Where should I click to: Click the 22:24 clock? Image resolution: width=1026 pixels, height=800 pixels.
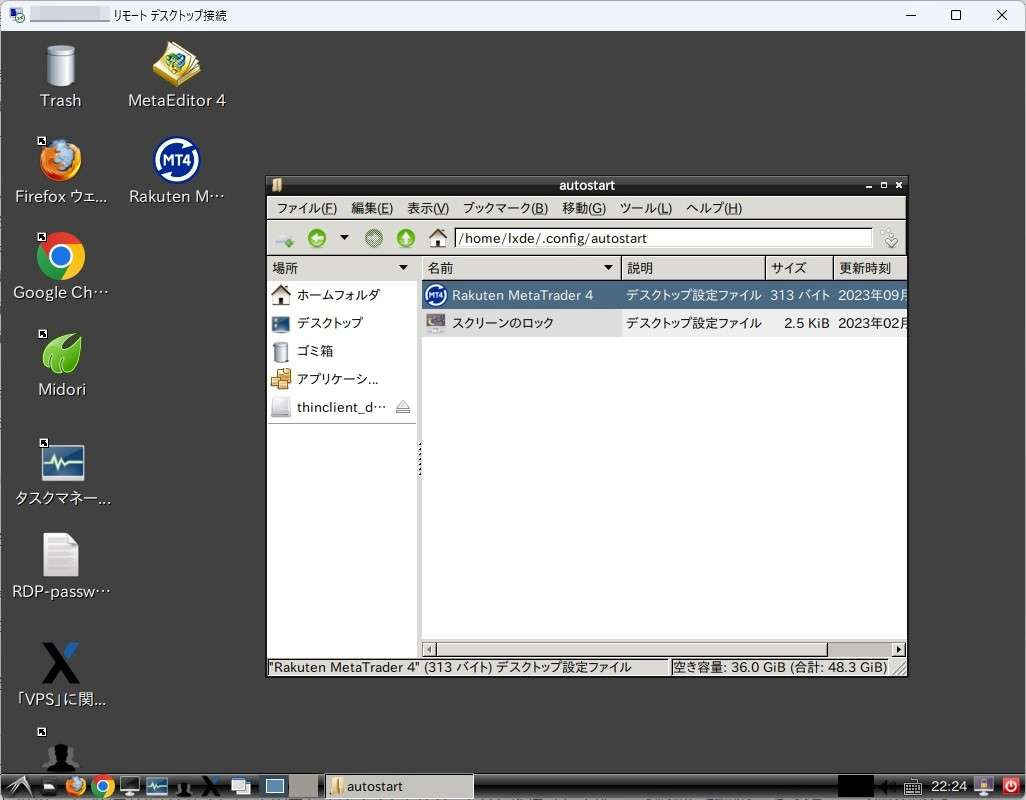tap(949, 786)
